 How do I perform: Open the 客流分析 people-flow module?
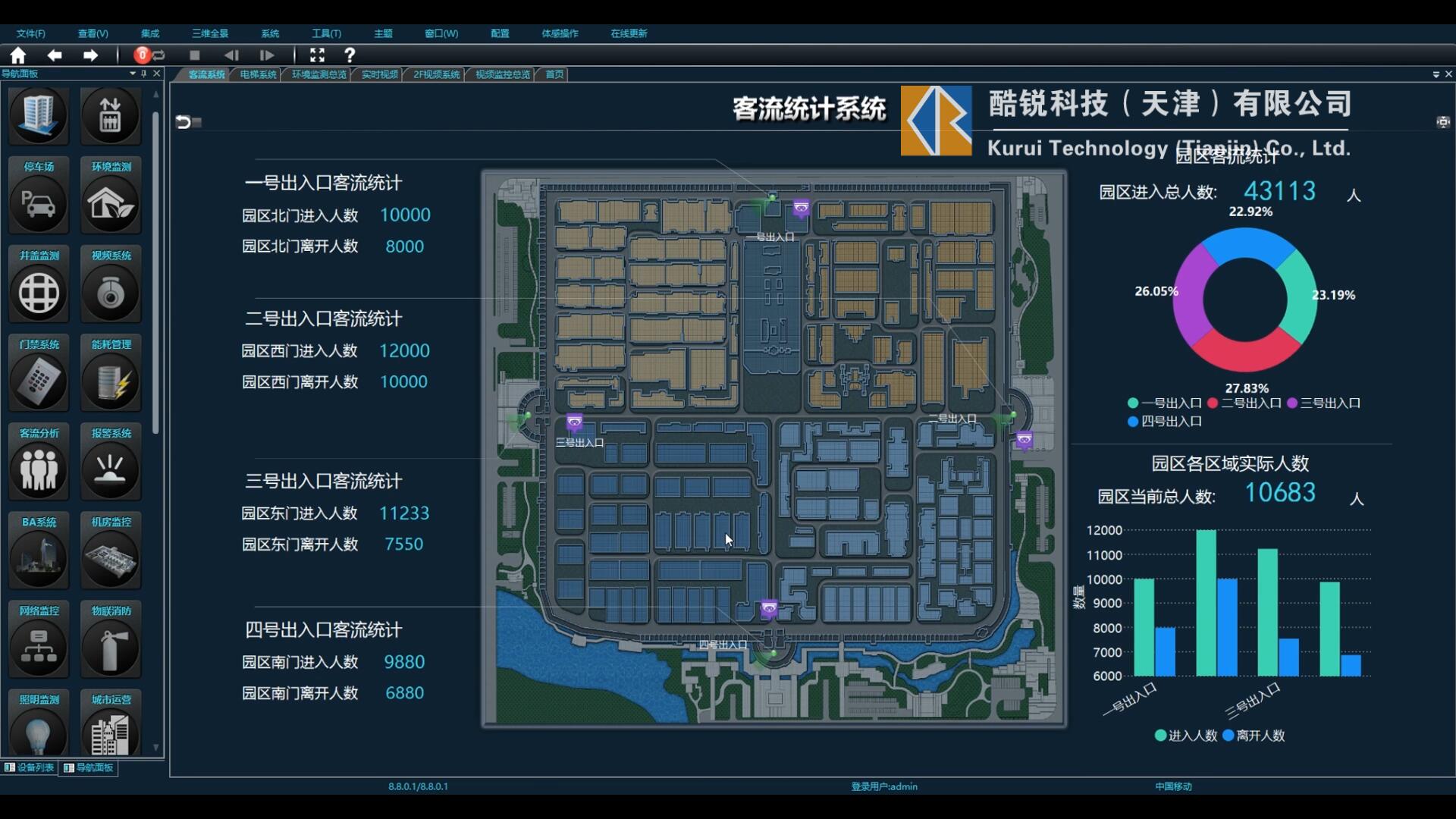[x=39, y=470]
